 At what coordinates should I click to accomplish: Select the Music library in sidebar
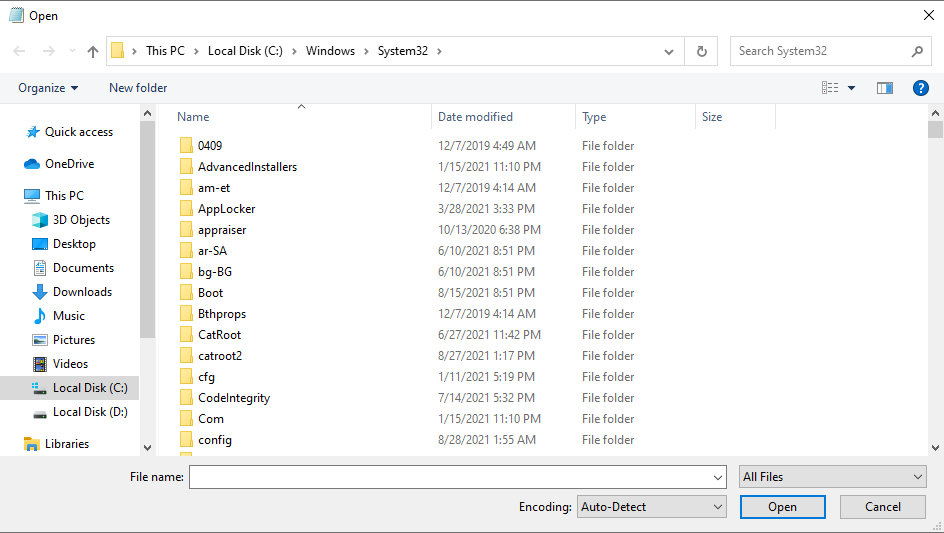click(x=69, y=316)
